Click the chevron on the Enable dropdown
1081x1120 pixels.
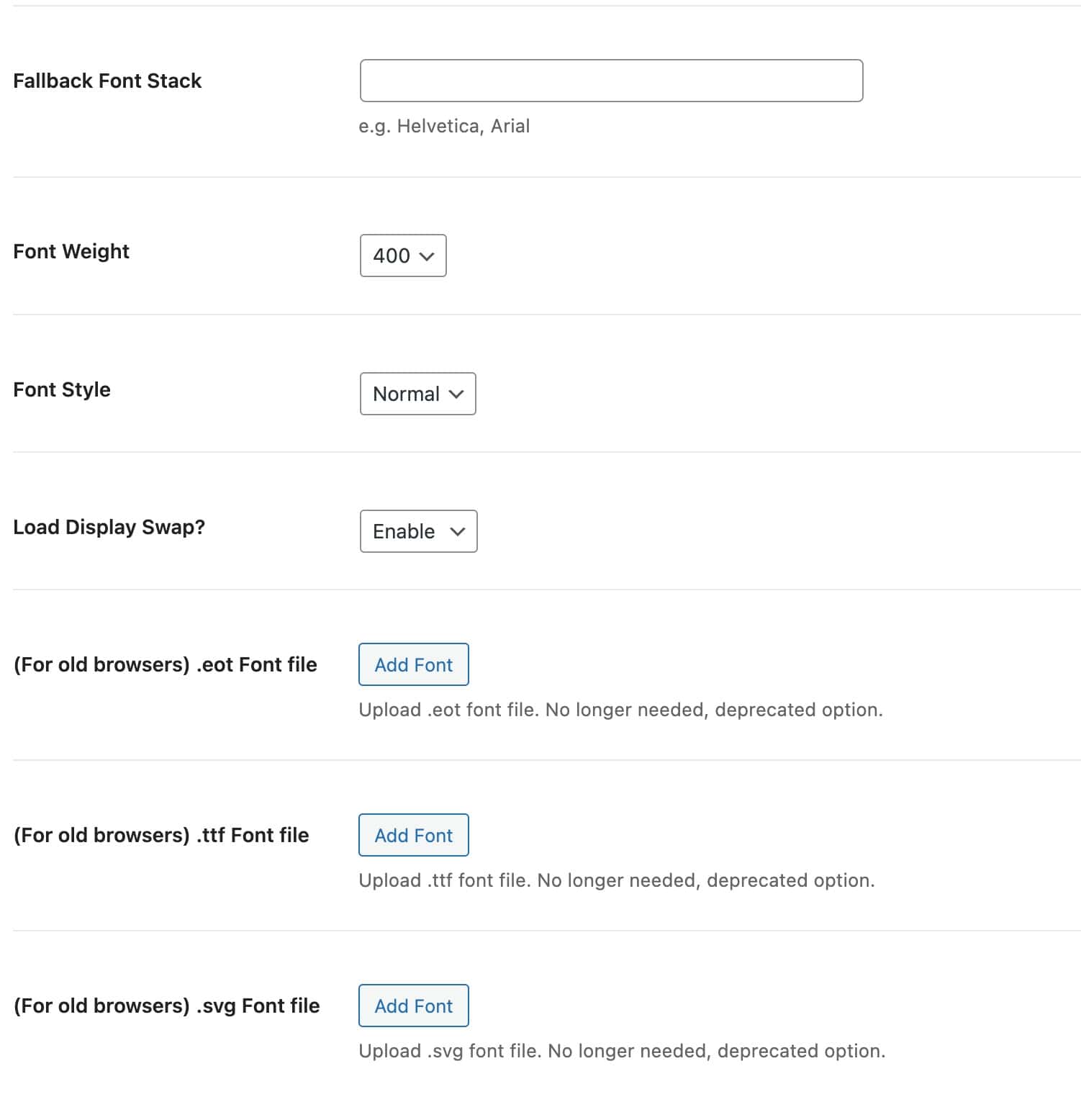(x=458, y=532)
